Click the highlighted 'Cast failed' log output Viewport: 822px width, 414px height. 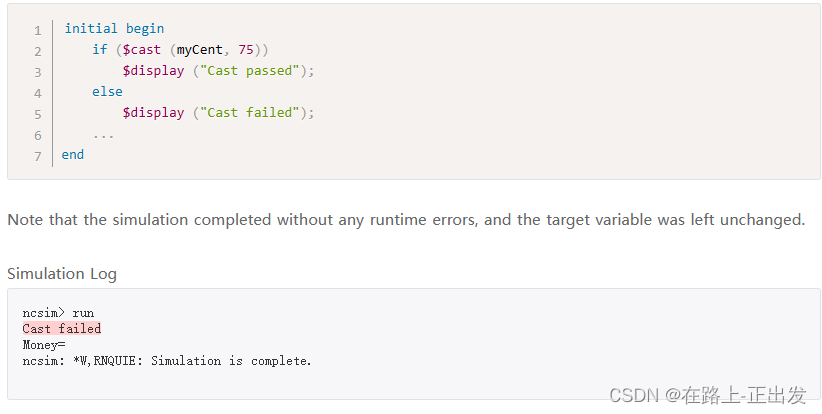point(62,329)
